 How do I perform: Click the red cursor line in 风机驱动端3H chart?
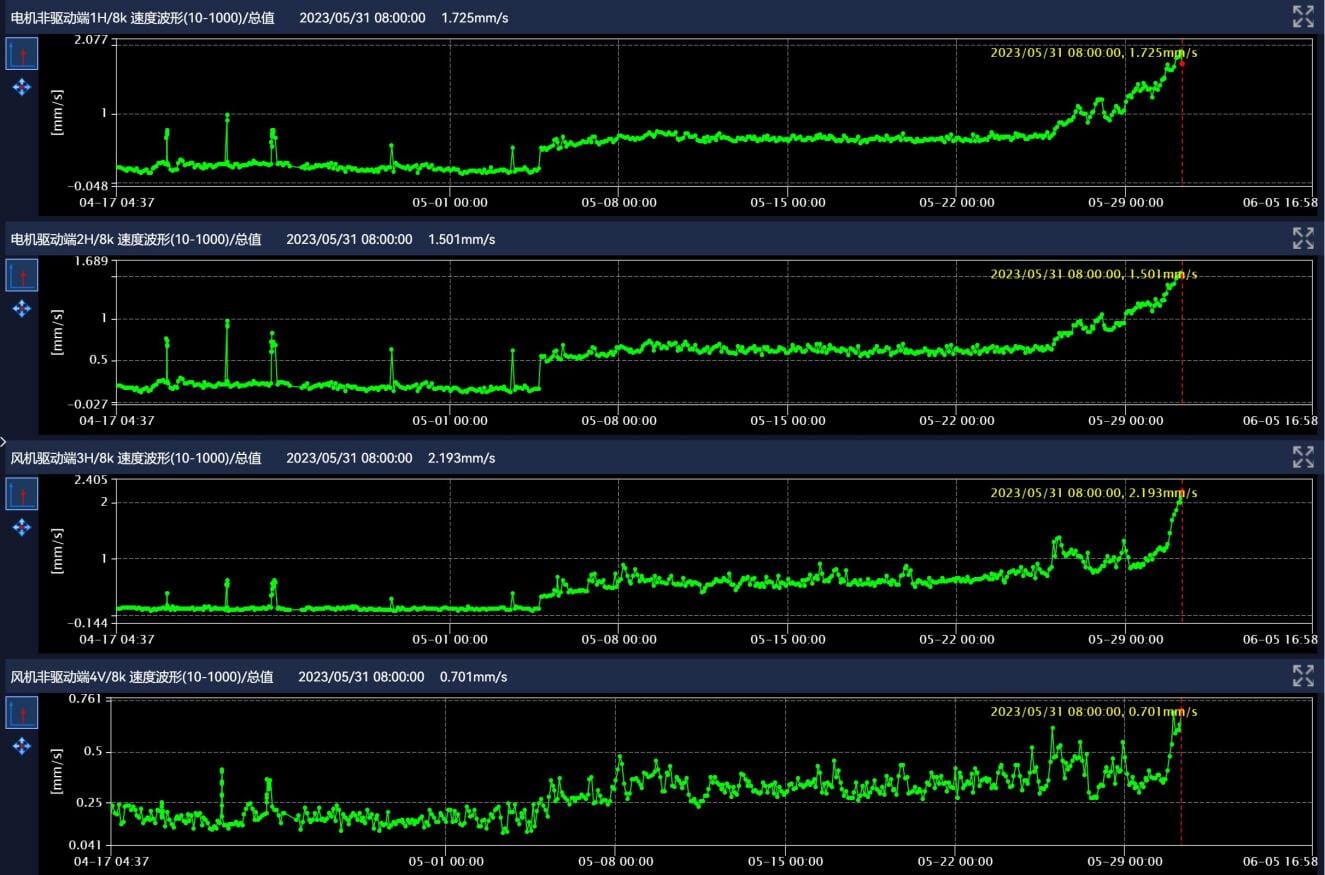pyautogui.click(x=1182, y=570)
